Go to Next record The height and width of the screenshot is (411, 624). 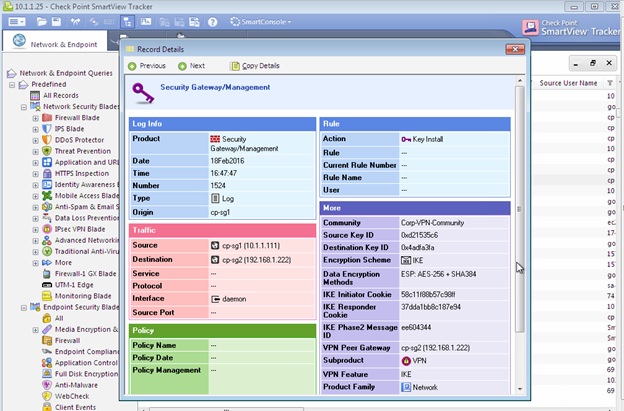tap(192, 66)
